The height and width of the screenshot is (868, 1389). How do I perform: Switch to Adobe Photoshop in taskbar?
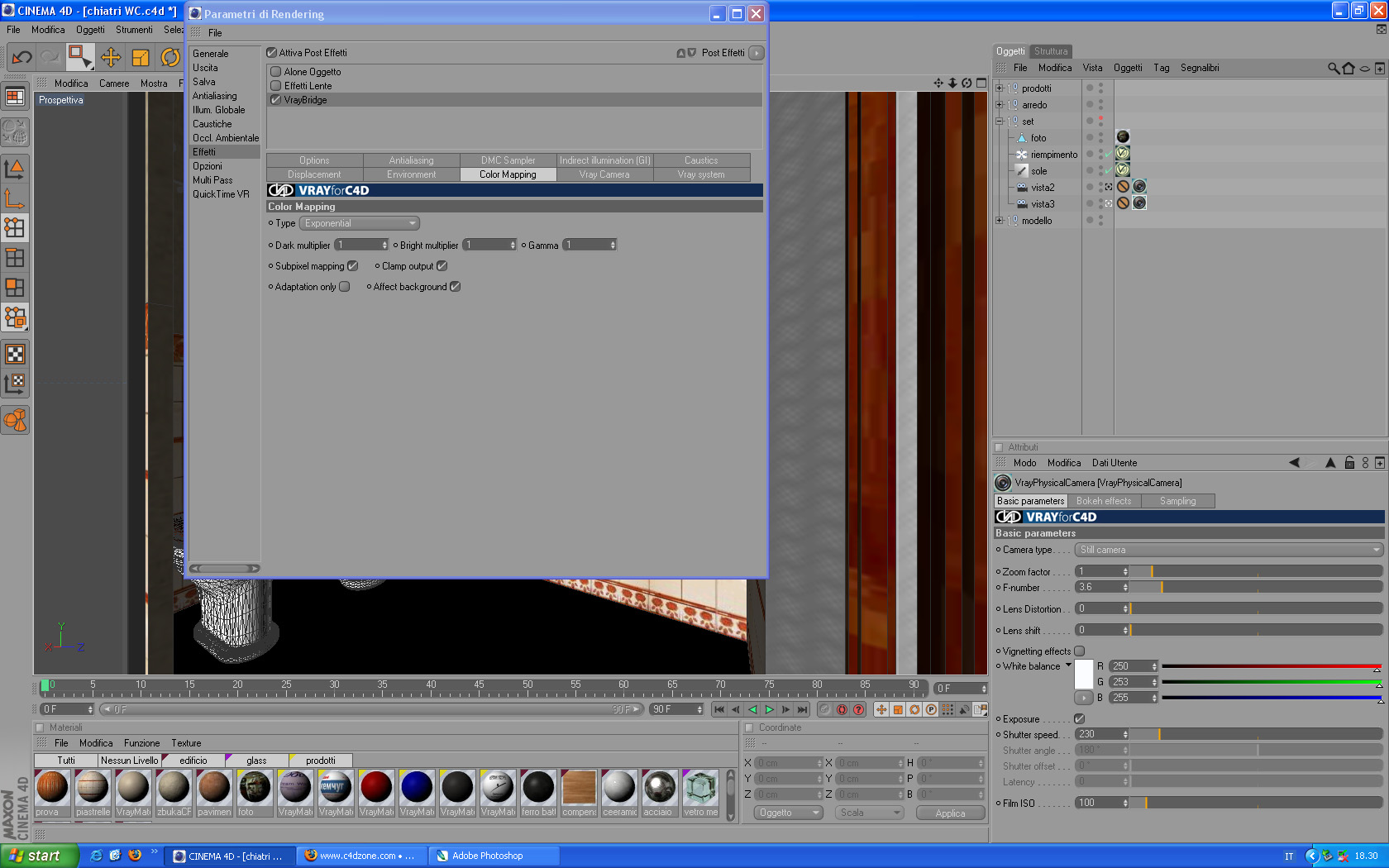tap(494, 856)
